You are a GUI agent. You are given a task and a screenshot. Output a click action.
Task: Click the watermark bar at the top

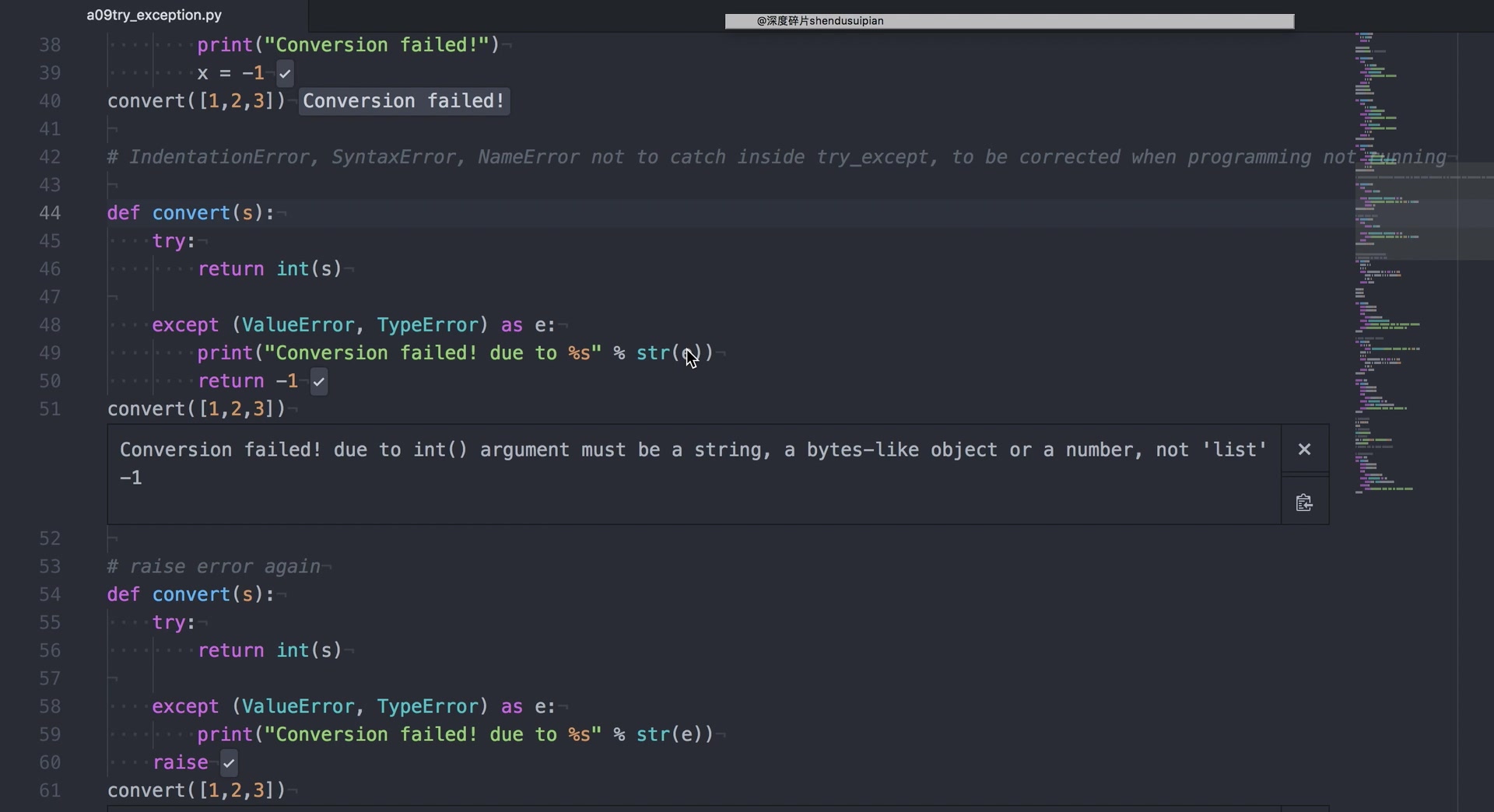(x=1009, y=21)
